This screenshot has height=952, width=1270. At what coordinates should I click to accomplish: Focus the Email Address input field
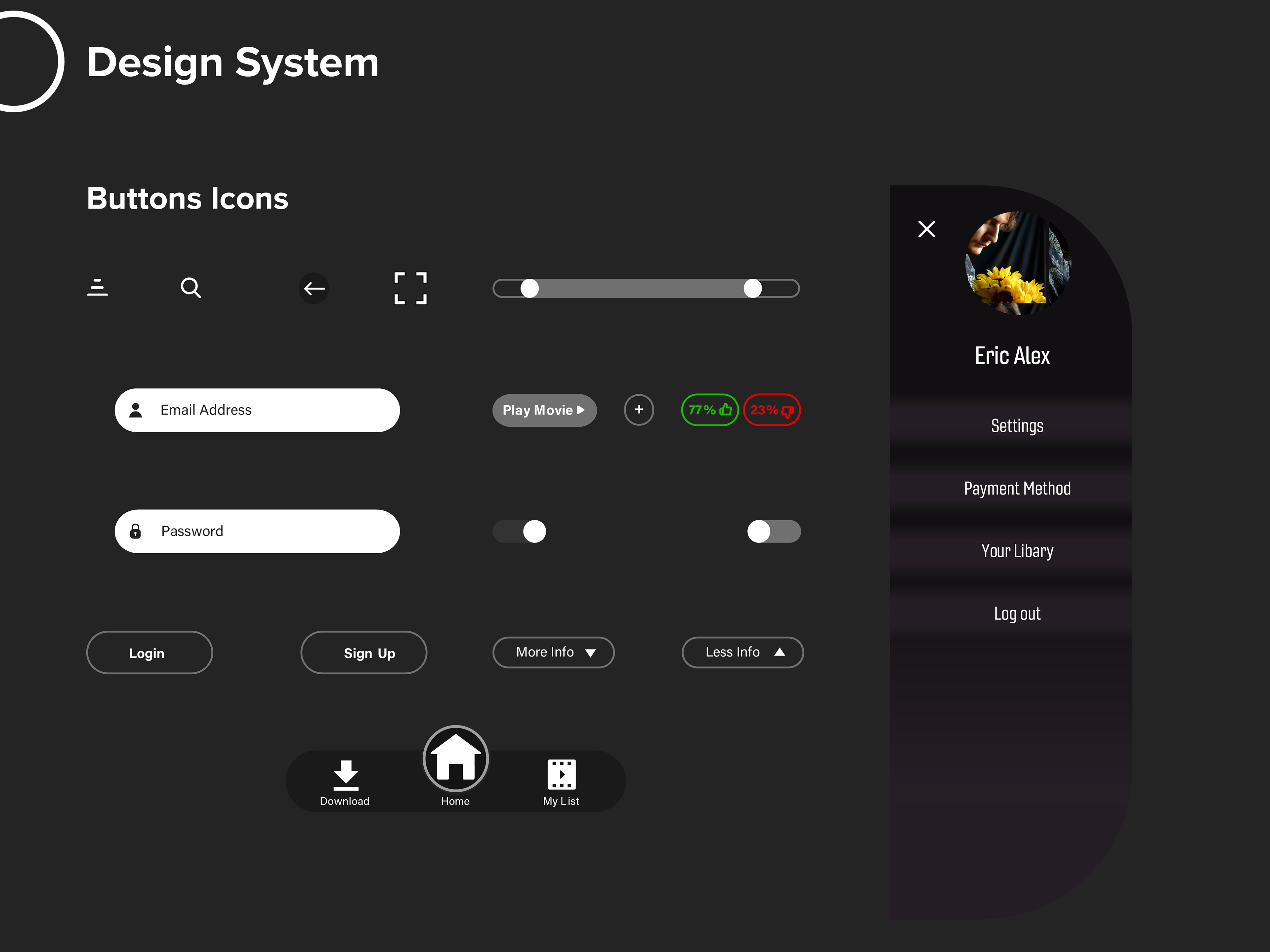(257, 410)
